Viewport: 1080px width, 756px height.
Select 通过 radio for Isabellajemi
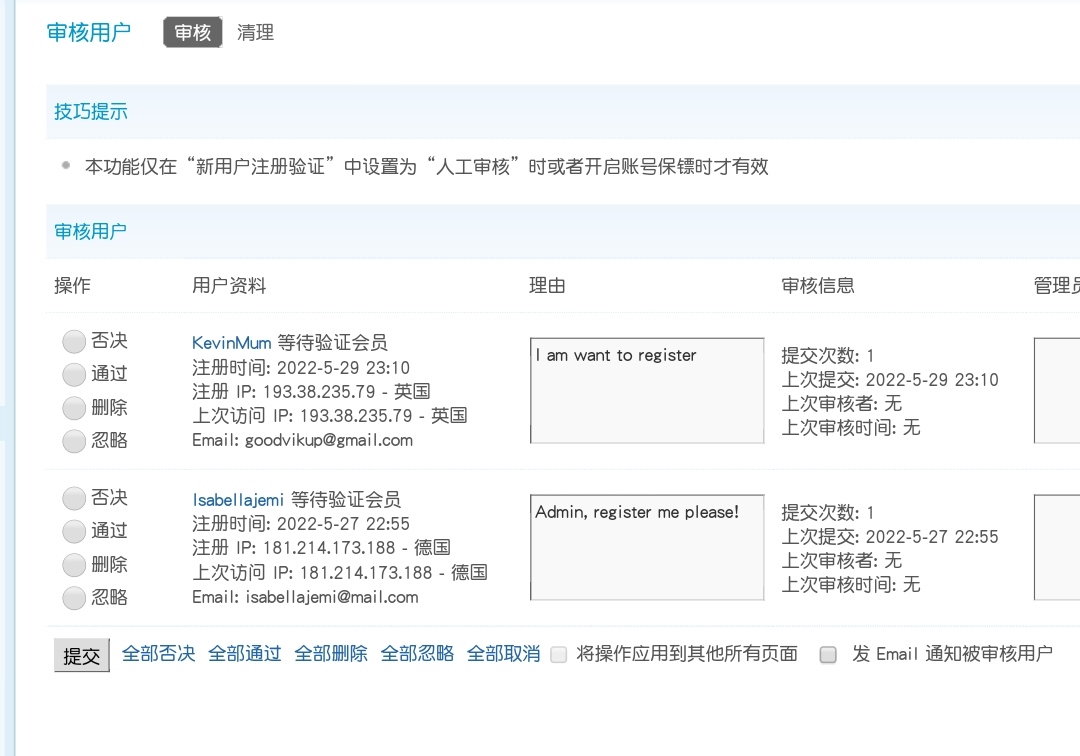[x=74, y=531]
